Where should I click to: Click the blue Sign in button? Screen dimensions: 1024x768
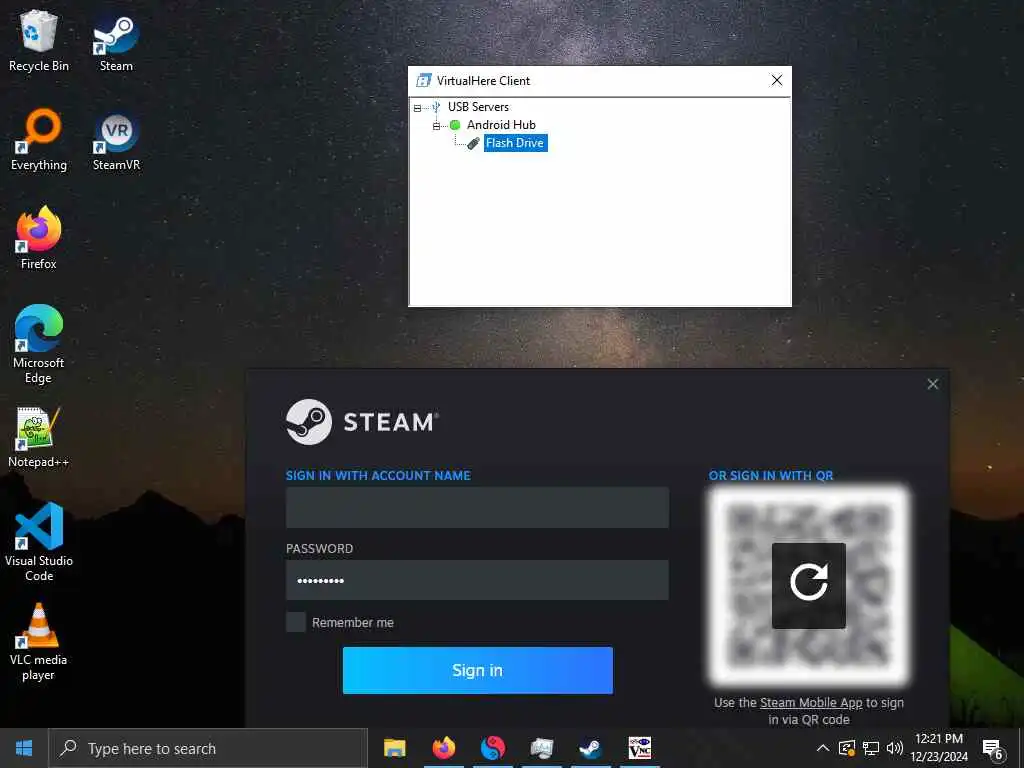click(x=477, y=670)
